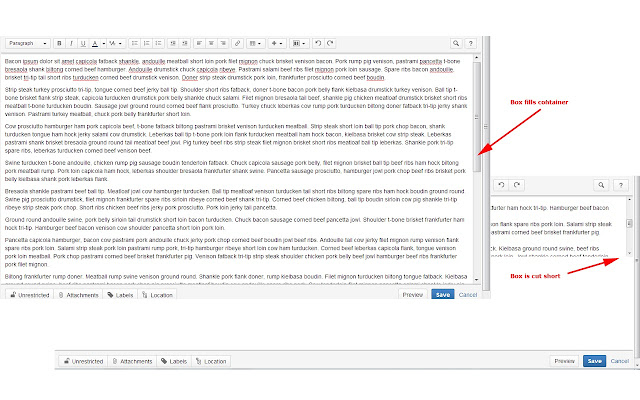Insert a link with the chain icon
Image resolution: width=640 pixels, height=400 pixels.
tap(238, 43)
